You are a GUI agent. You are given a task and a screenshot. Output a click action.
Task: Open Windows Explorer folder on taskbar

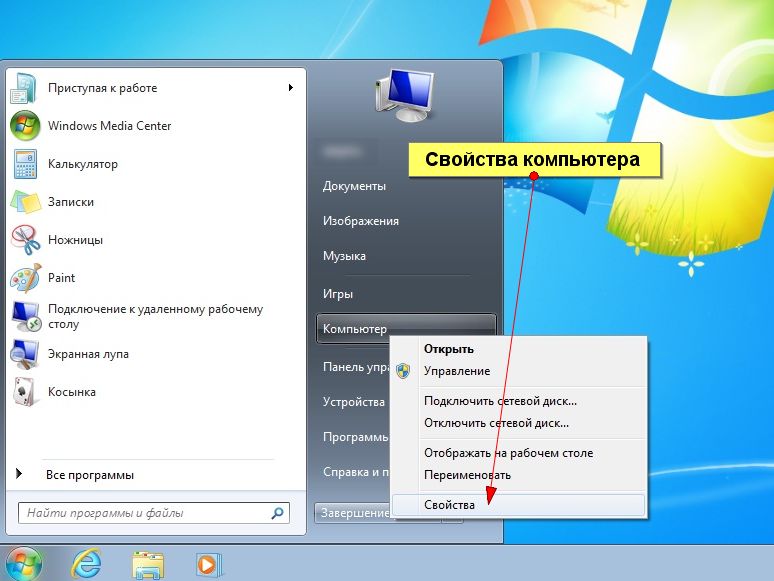tap(148, 563)
